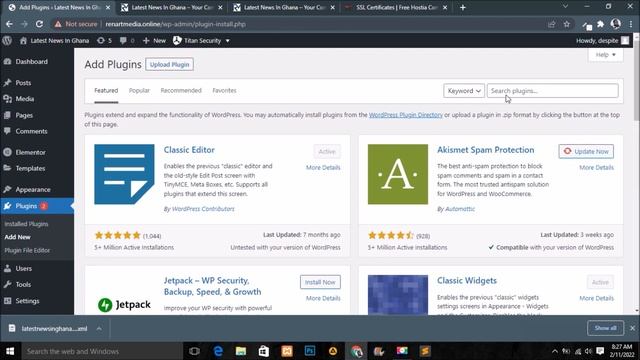
Task: Open the Chrome three-dot menu
Action: pos(631,24)
